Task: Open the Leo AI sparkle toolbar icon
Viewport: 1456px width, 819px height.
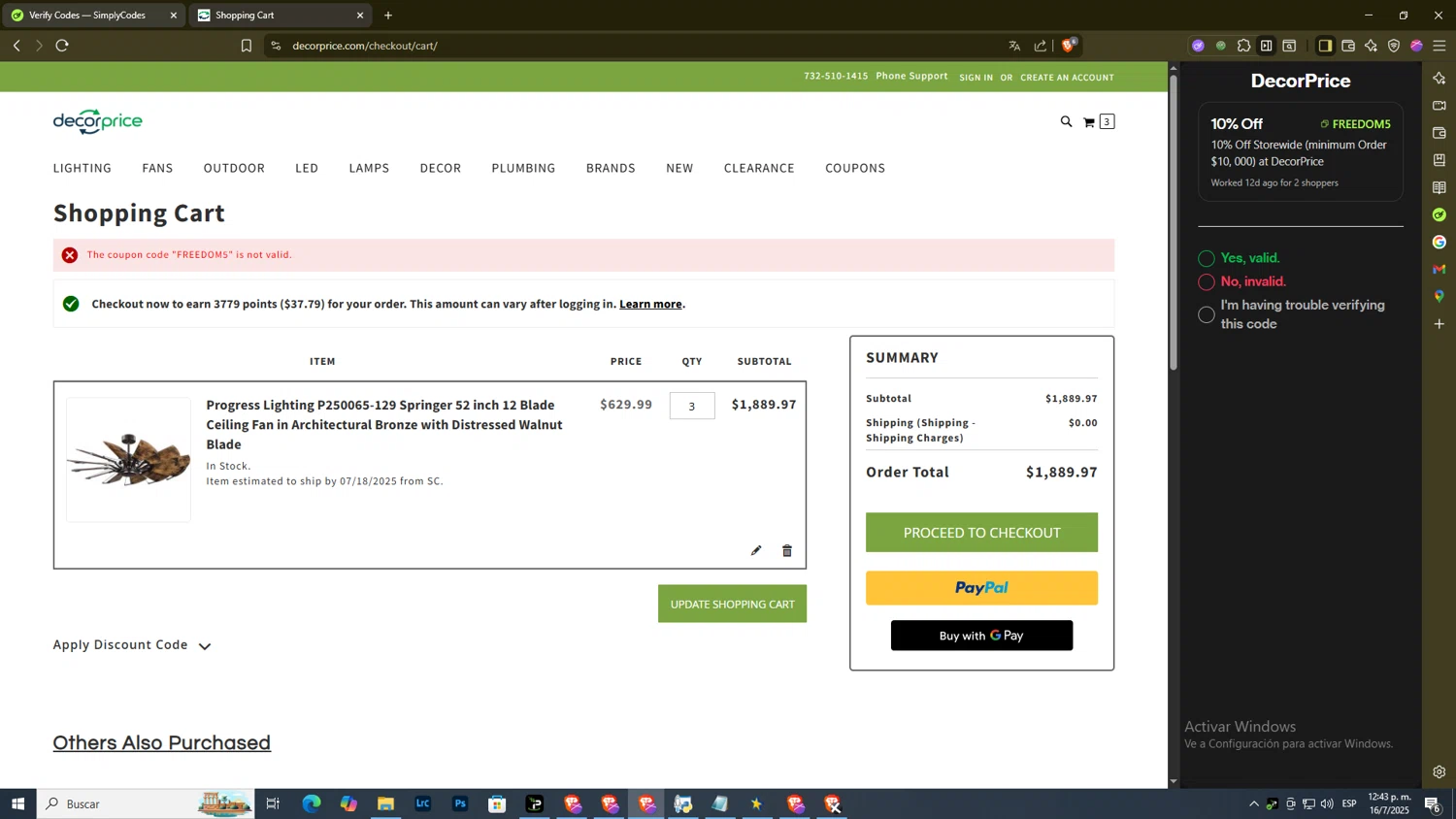Action: click(x=1371, y=46)
